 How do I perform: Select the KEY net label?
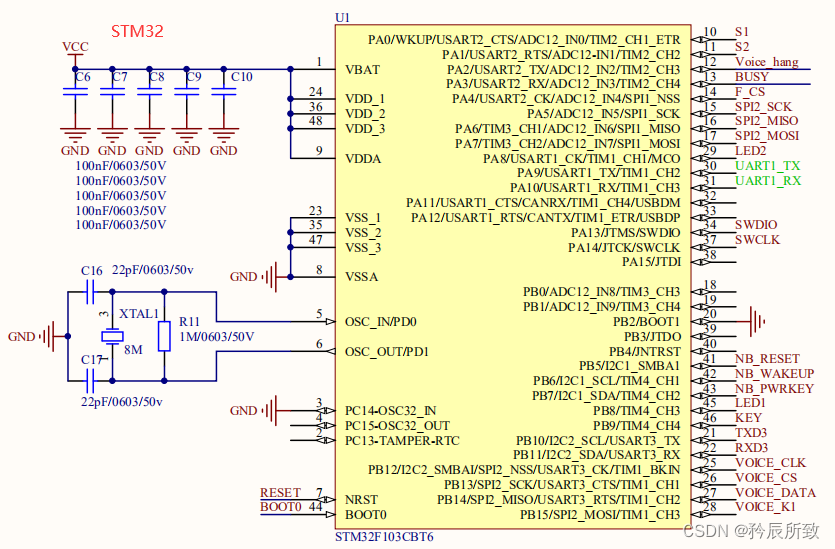click(748, 418)
